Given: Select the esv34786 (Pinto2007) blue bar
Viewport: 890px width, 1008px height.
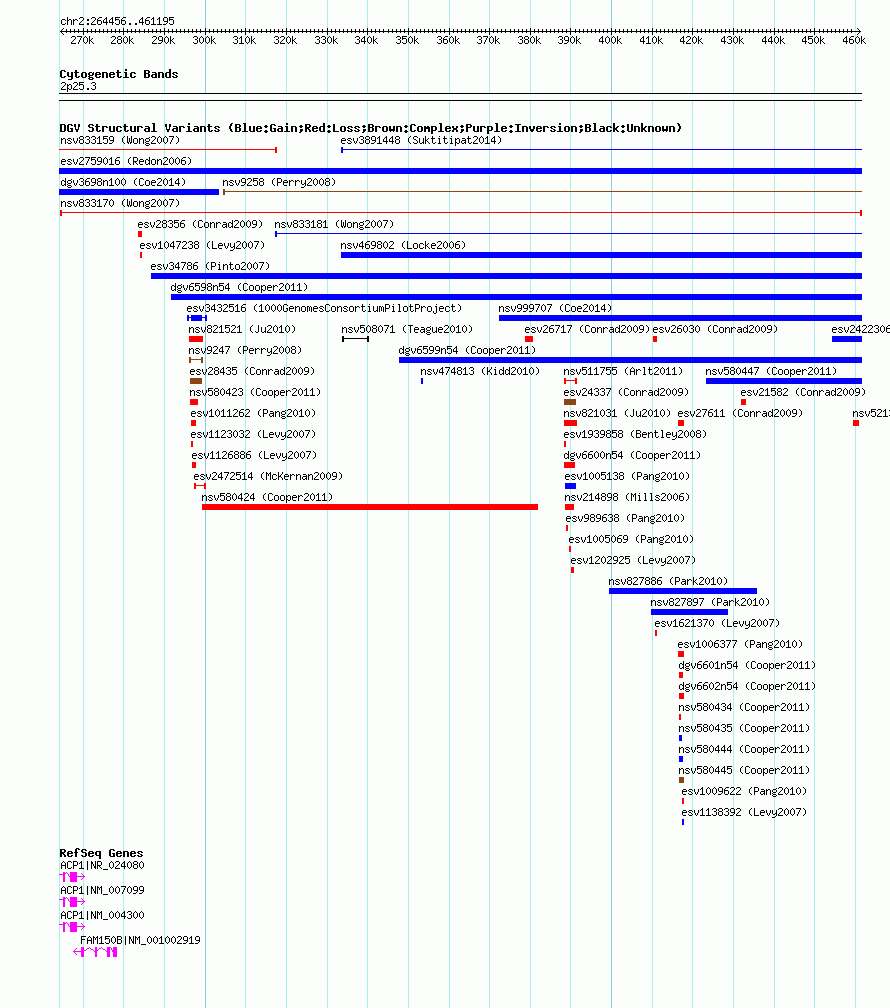Looking at the screenshot, I should (506, 276).
